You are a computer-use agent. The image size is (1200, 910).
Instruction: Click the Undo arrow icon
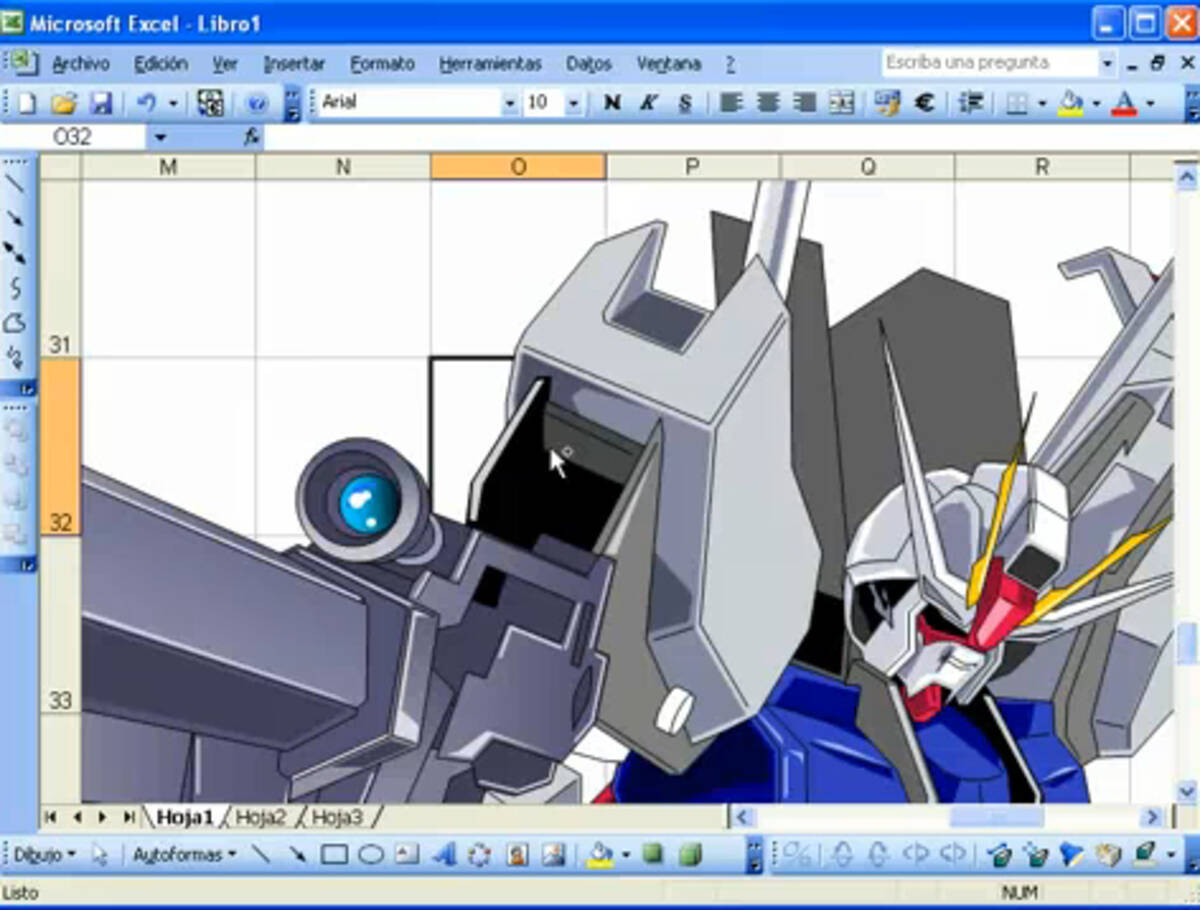coord(146,102)
